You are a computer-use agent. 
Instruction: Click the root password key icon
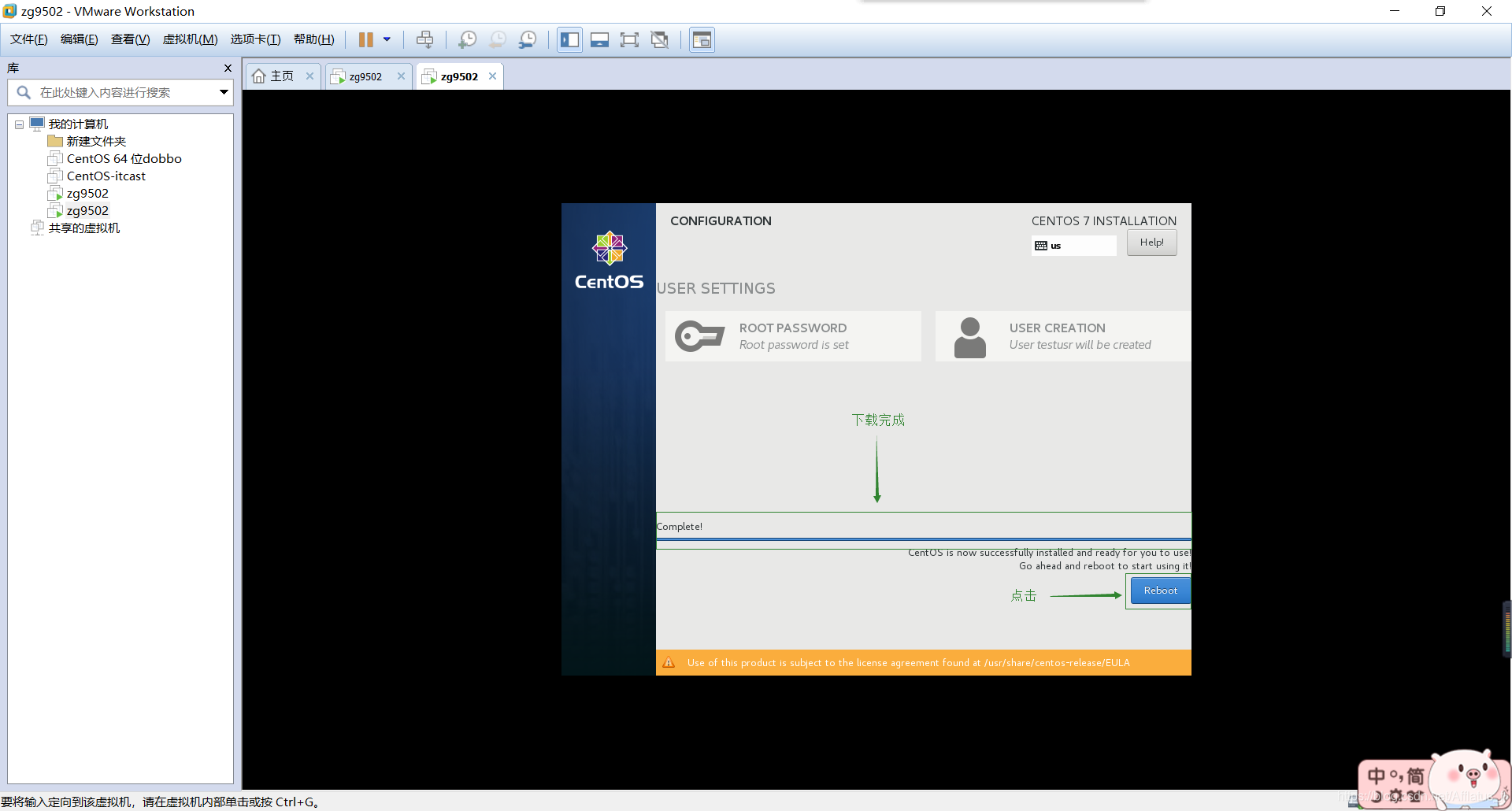click(x=699, y=336)
